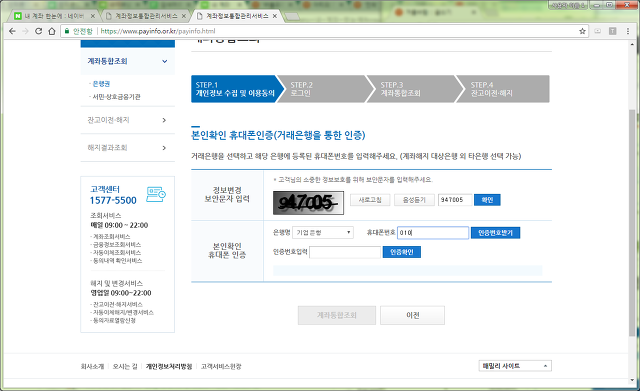
Task: Click the 947005 captcha image
Action: point(309,203)
